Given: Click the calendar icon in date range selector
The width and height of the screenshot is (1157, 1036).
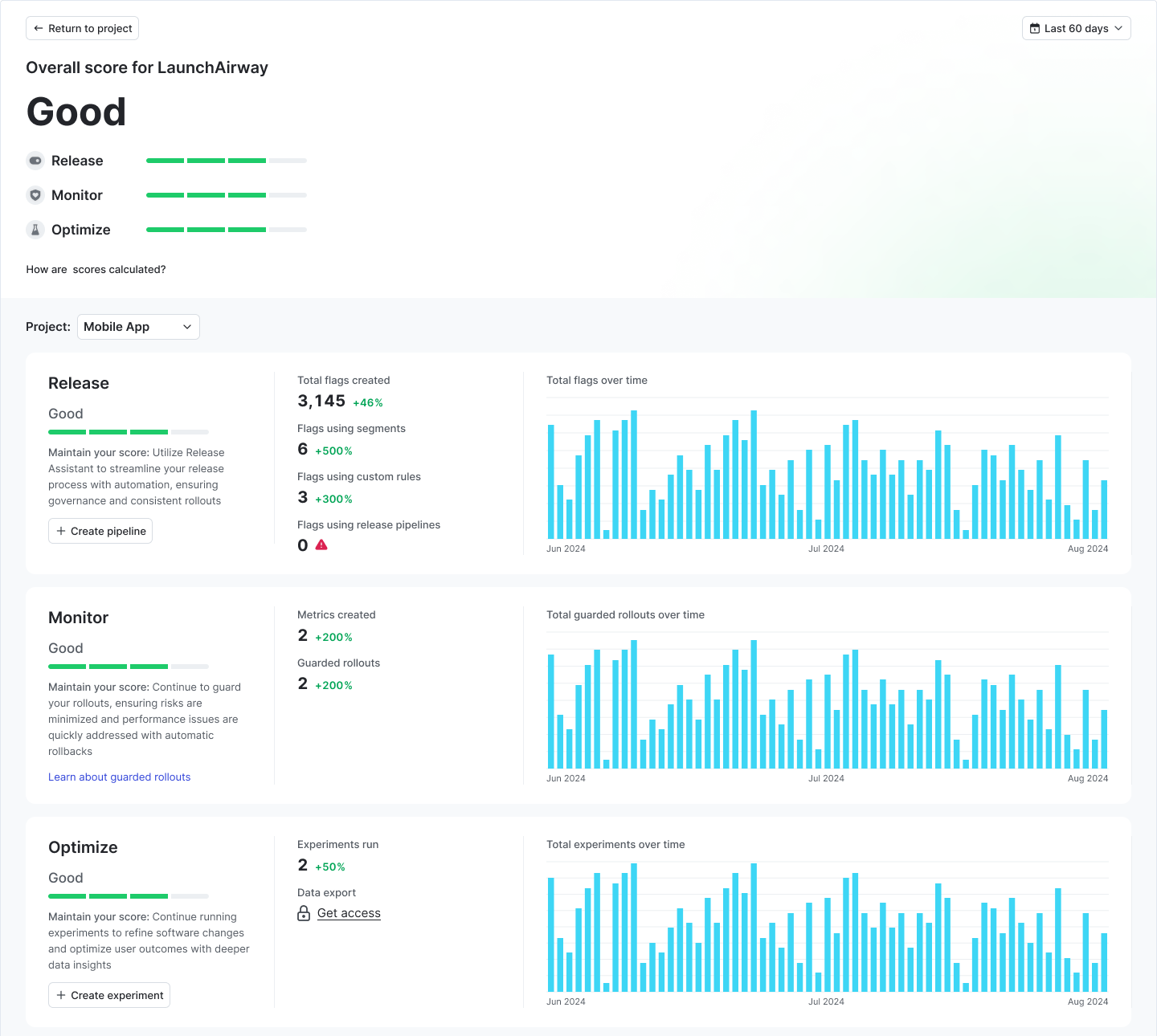Looking at the screenshot, I should [x=1035, y=29].
